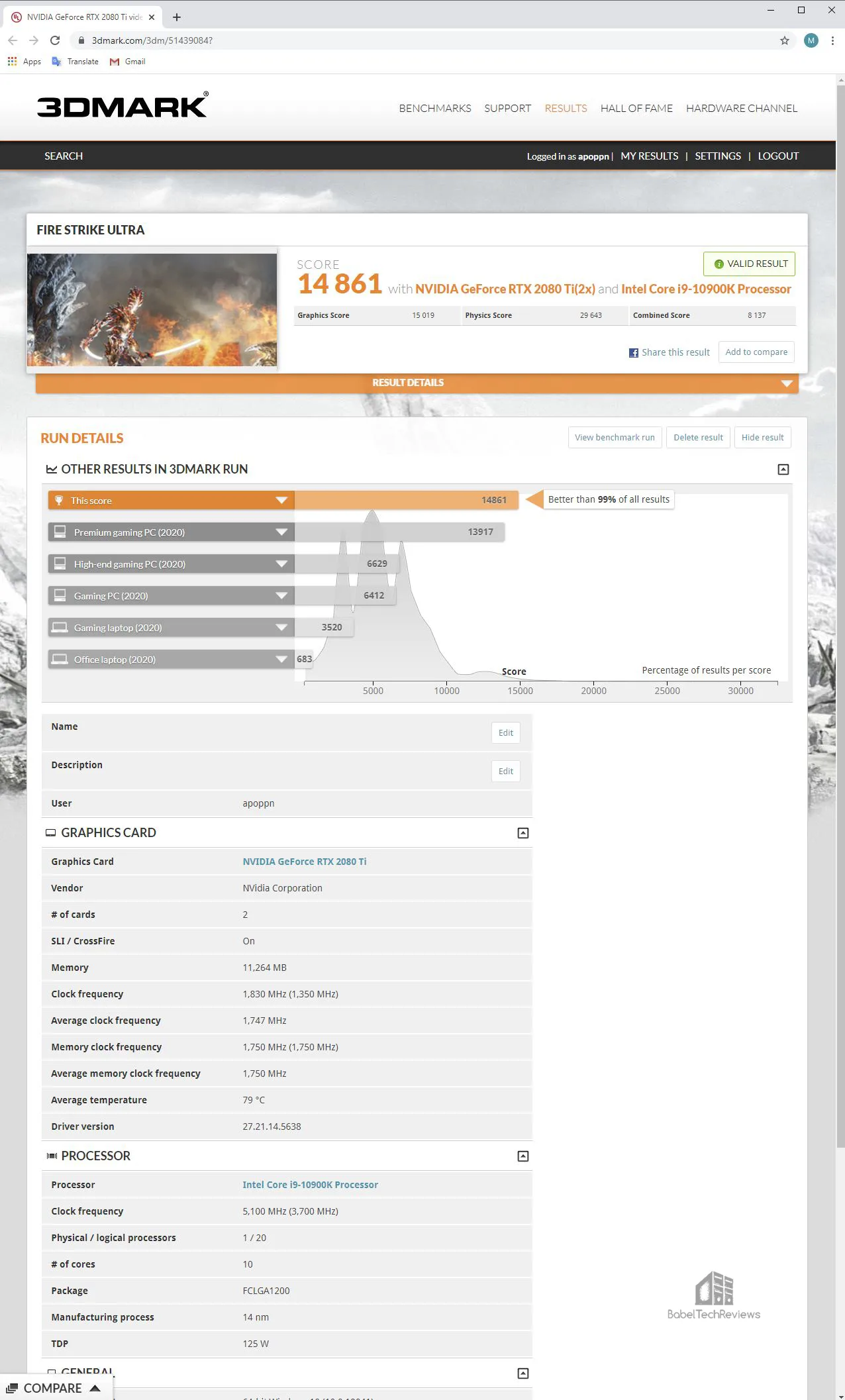Click Share this result

(x=675, y=353)
